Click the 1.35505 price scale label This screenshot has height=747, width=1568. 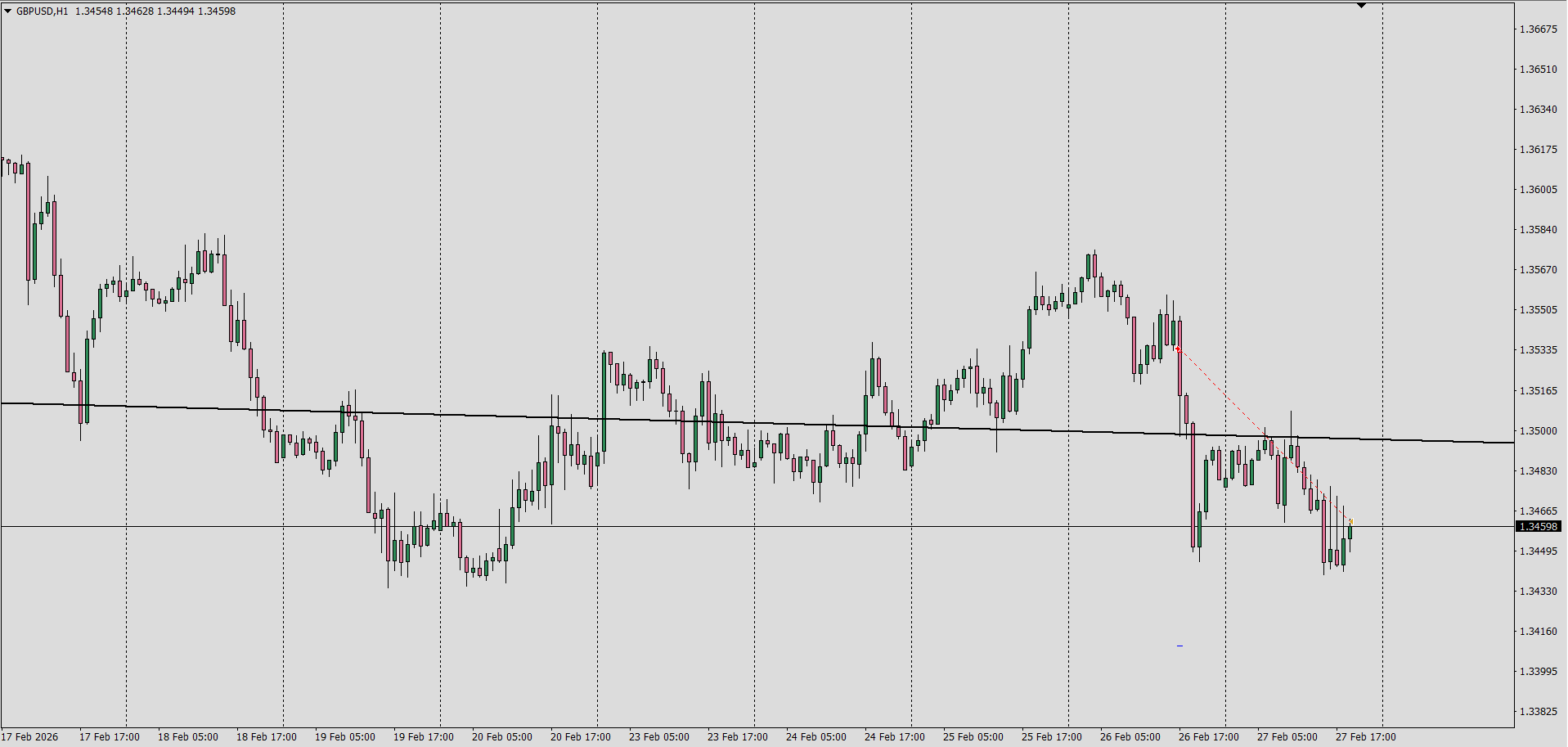(x=1539, y=310)
